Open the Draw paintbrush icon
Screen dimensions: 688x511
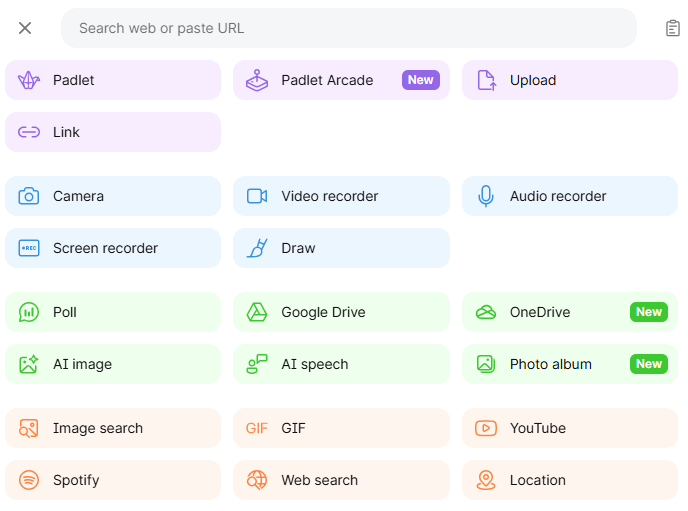click(x=257, y=248)
